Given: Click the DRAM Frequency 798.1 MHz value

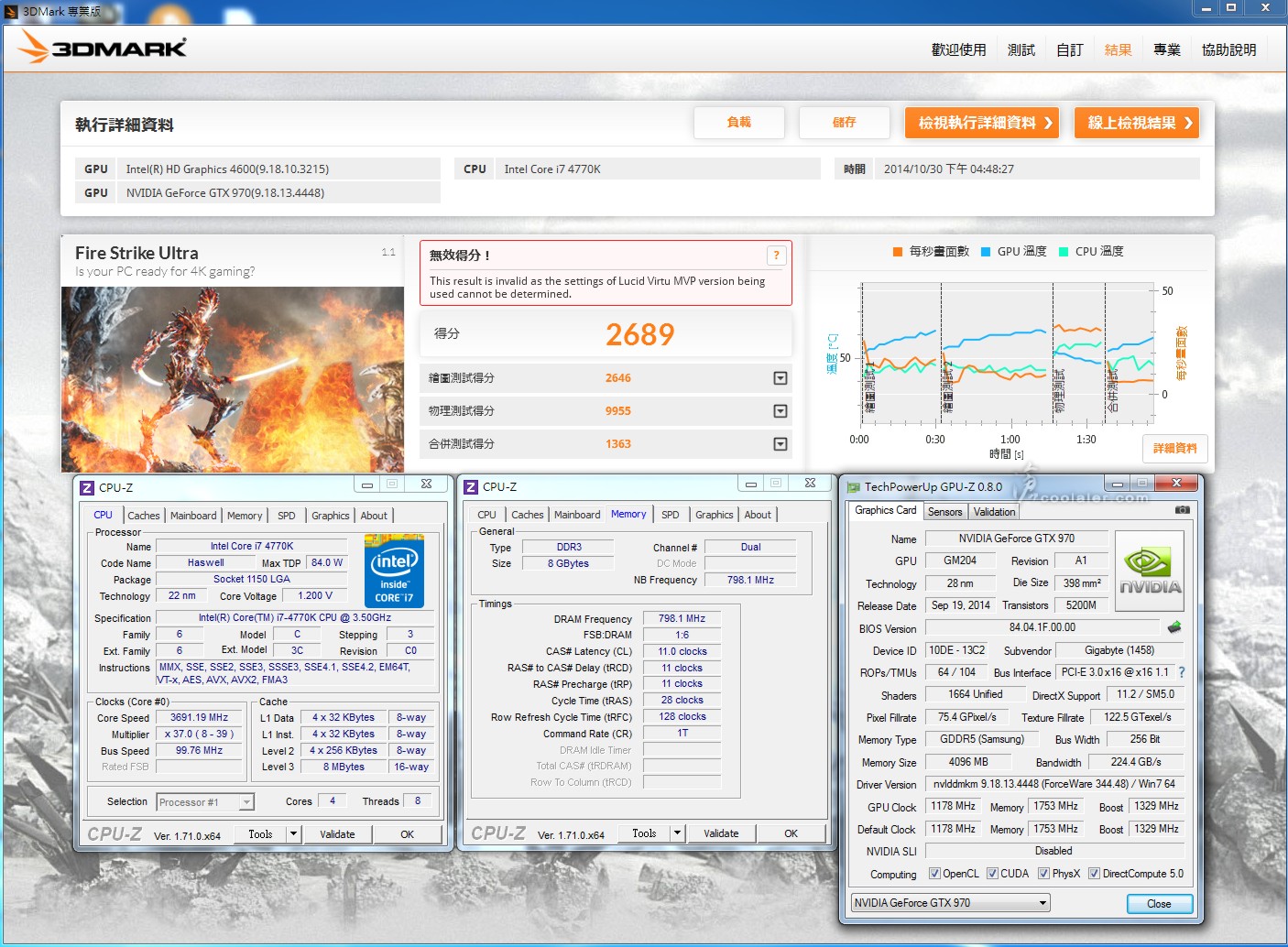Looking at the screenshot, I should click(x=682, y=619).
